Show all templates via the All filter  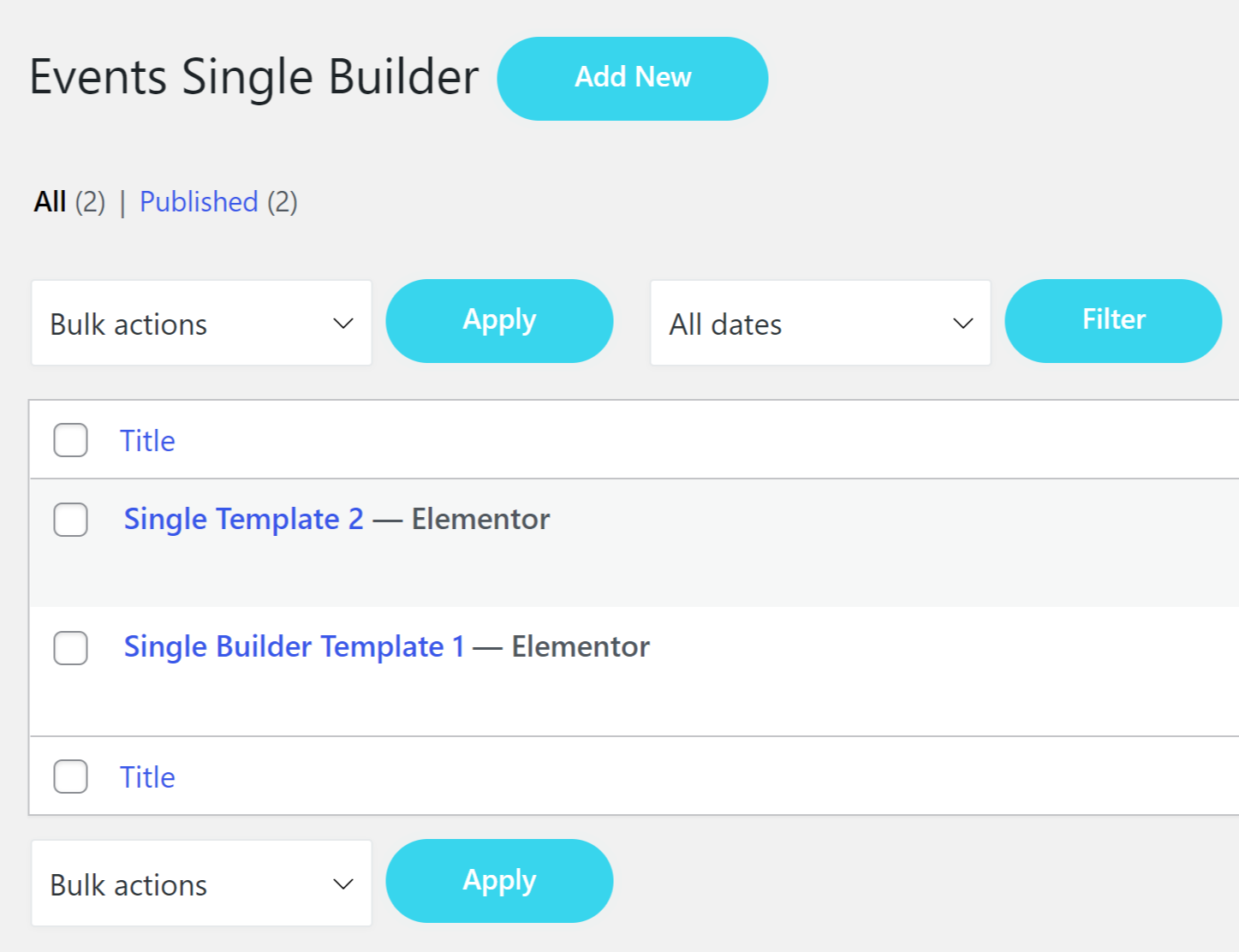51,202
